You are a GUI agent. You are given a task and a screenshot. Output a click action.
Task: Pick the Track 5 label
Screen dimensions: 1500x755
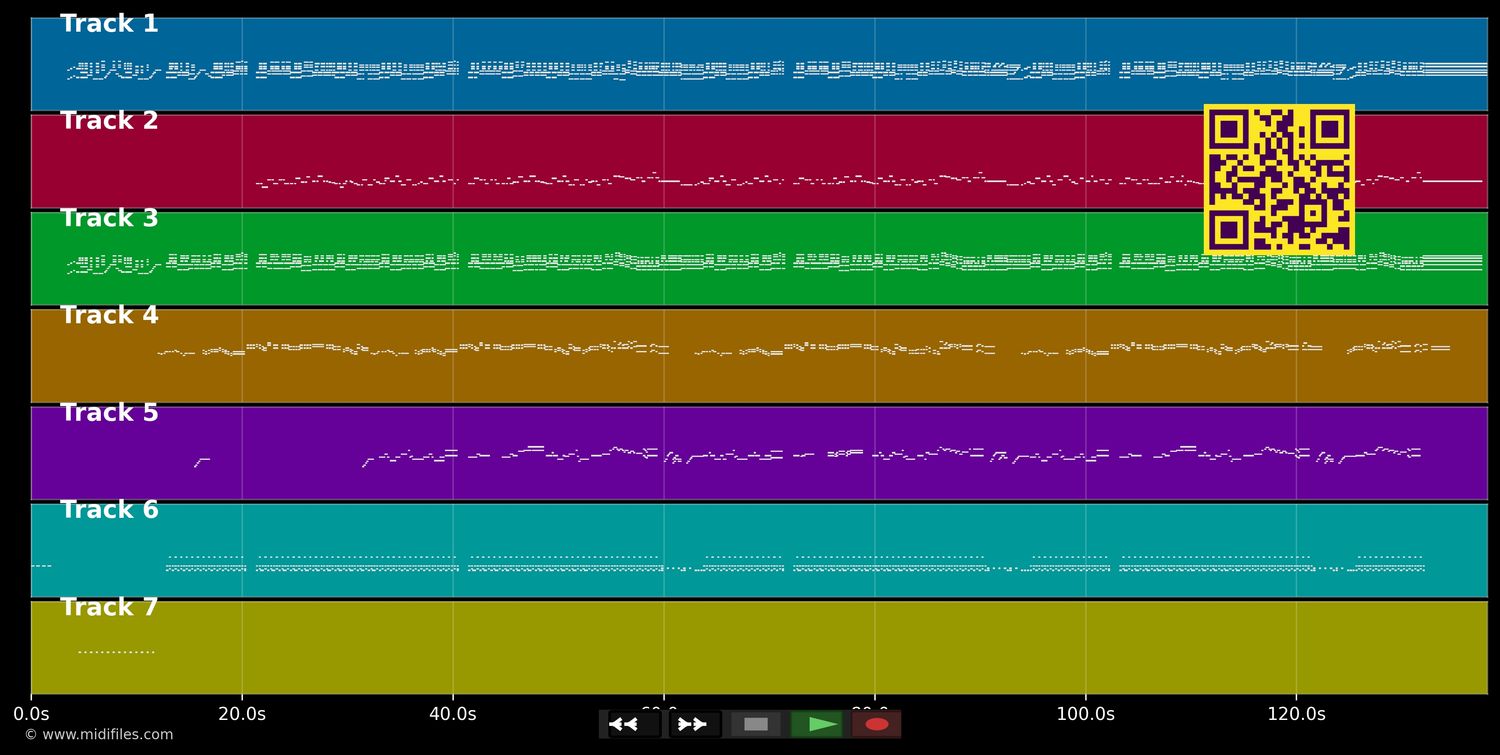click(109, 413)
